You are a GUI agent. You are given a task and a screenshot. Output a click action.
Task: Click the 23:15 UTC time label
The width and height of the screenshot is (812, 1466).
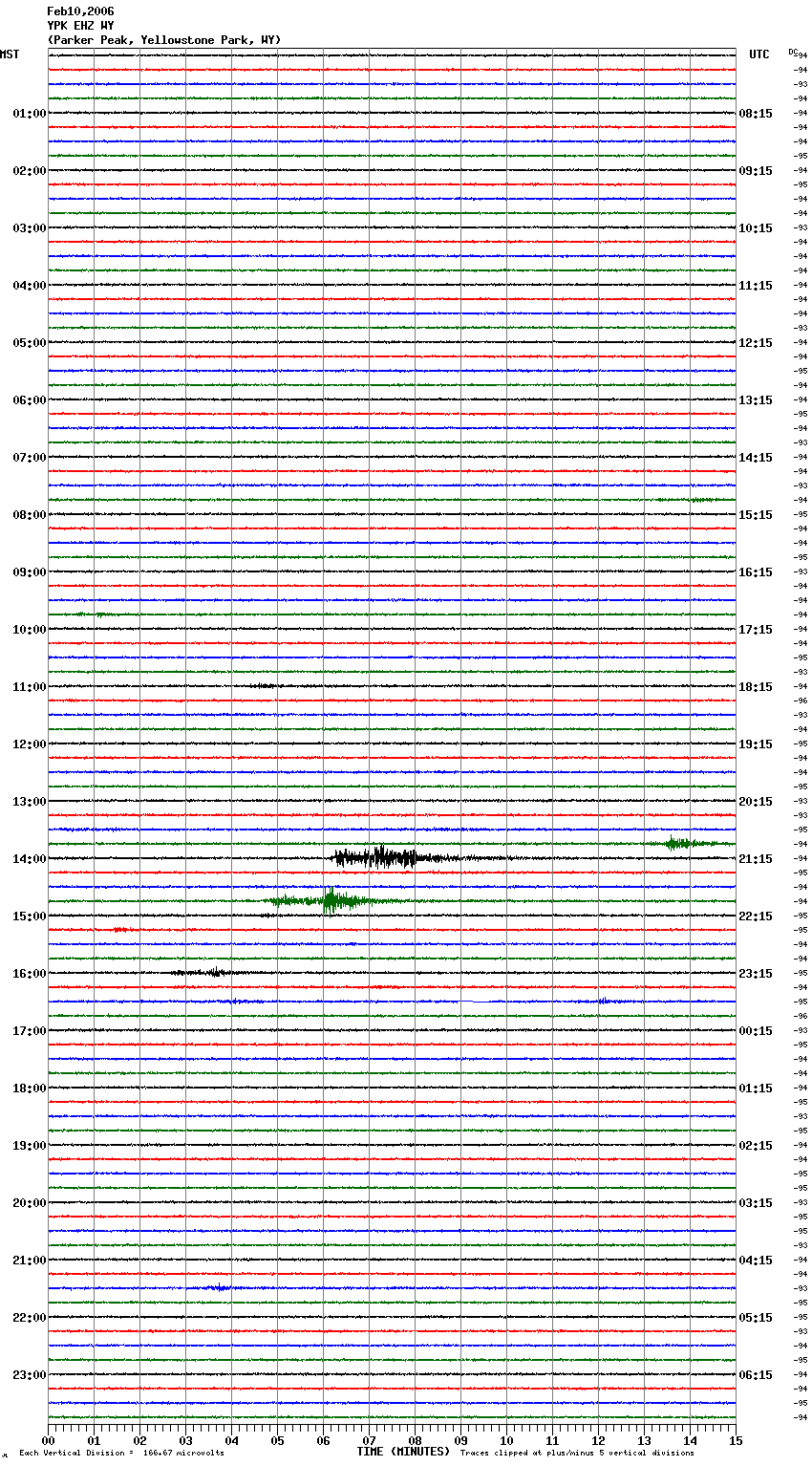pos(756,974)
